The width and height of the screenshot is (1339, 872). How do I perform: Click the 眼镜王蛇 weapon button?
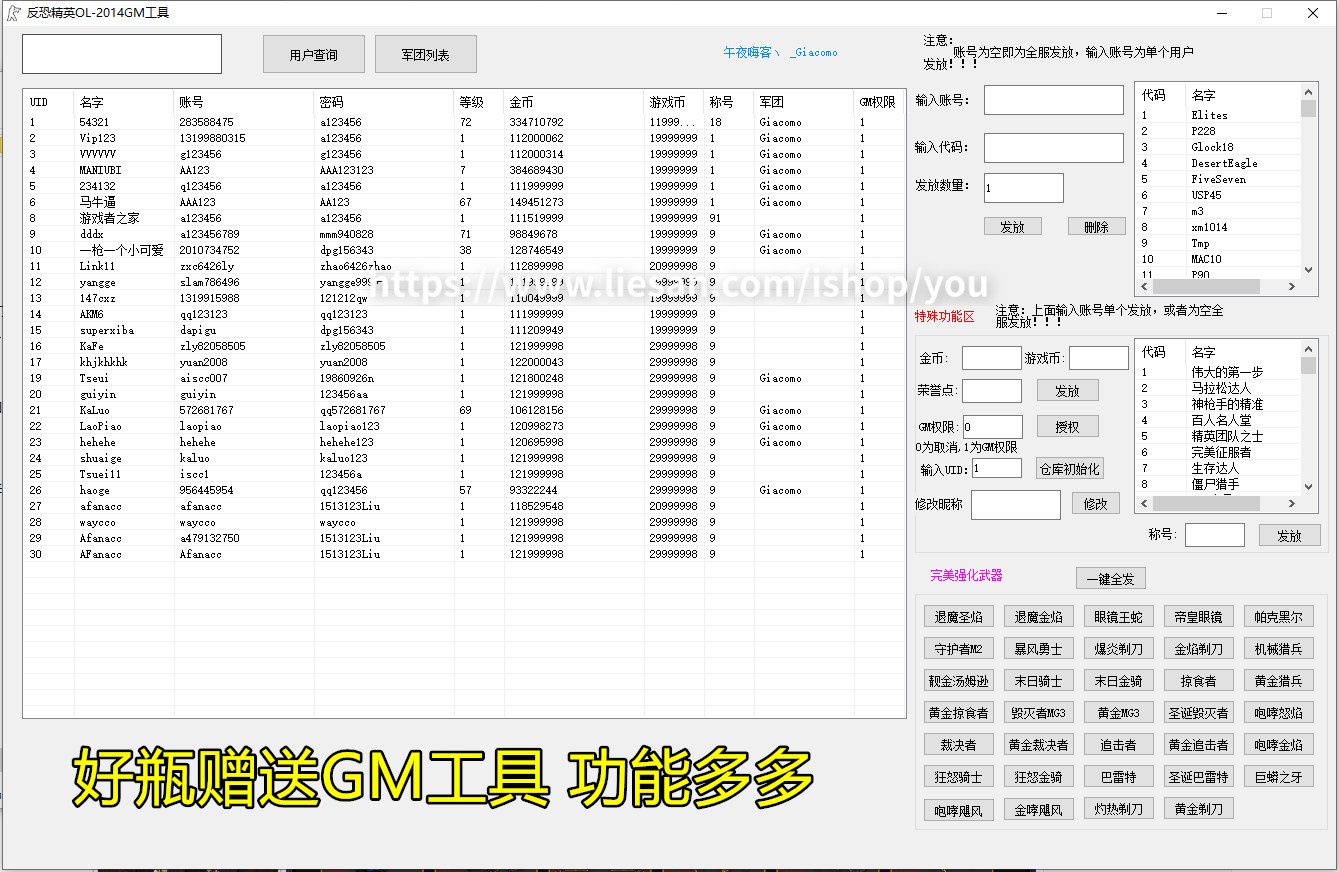click(1118, 617)
